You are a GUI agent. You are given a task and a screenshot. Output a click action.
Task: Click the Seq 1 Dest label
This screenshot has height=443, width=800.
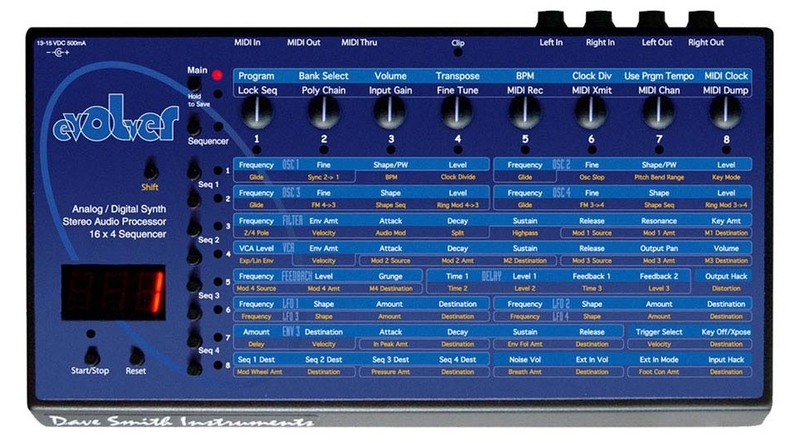pyautogui.click(x=256, y=359)
